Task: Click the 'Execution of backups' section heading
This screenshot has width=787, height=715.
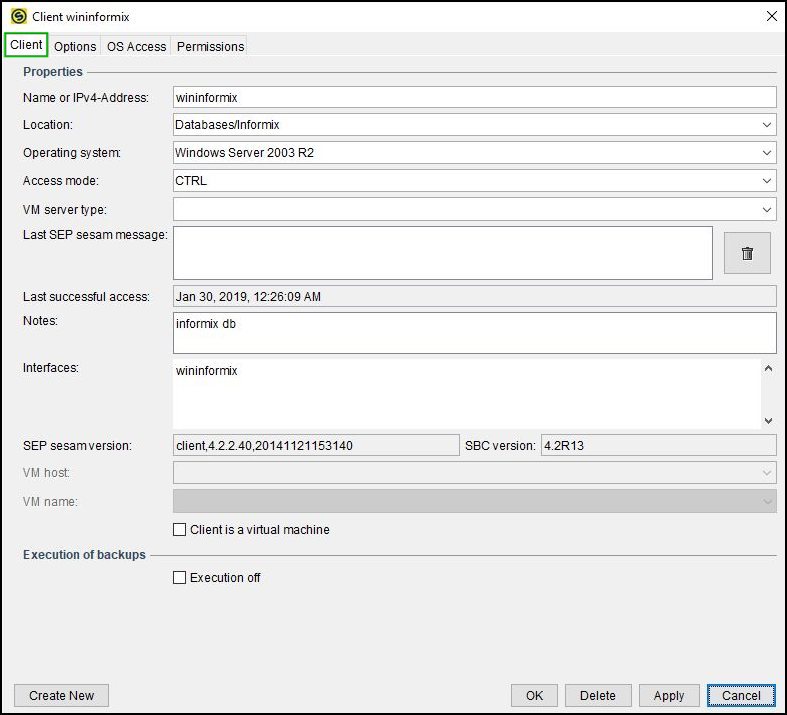Action: click(84, 554)
